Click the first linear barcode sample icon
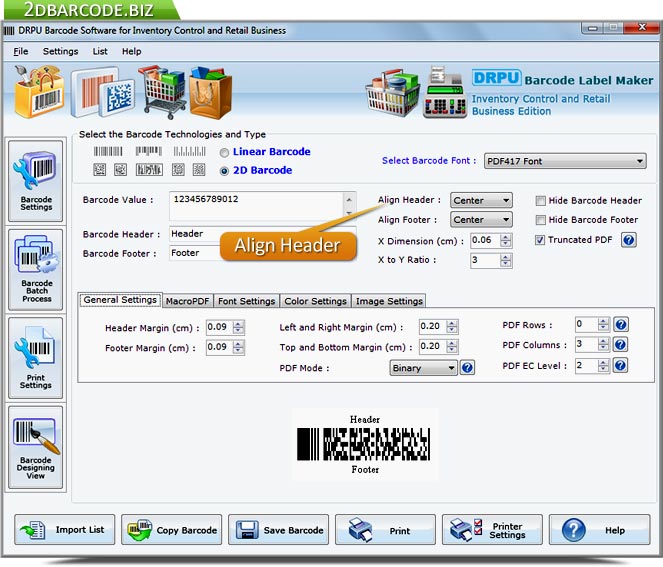Screen dimensions: 663x567 point(108,151)
